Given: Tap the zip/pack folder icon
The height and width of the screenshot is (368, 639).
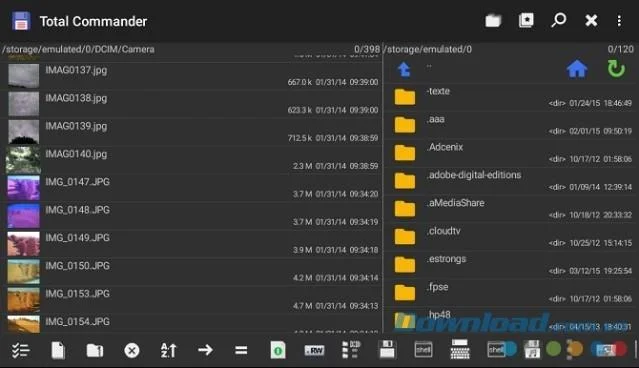Looking at the screenshot, I should pos(95,350).
